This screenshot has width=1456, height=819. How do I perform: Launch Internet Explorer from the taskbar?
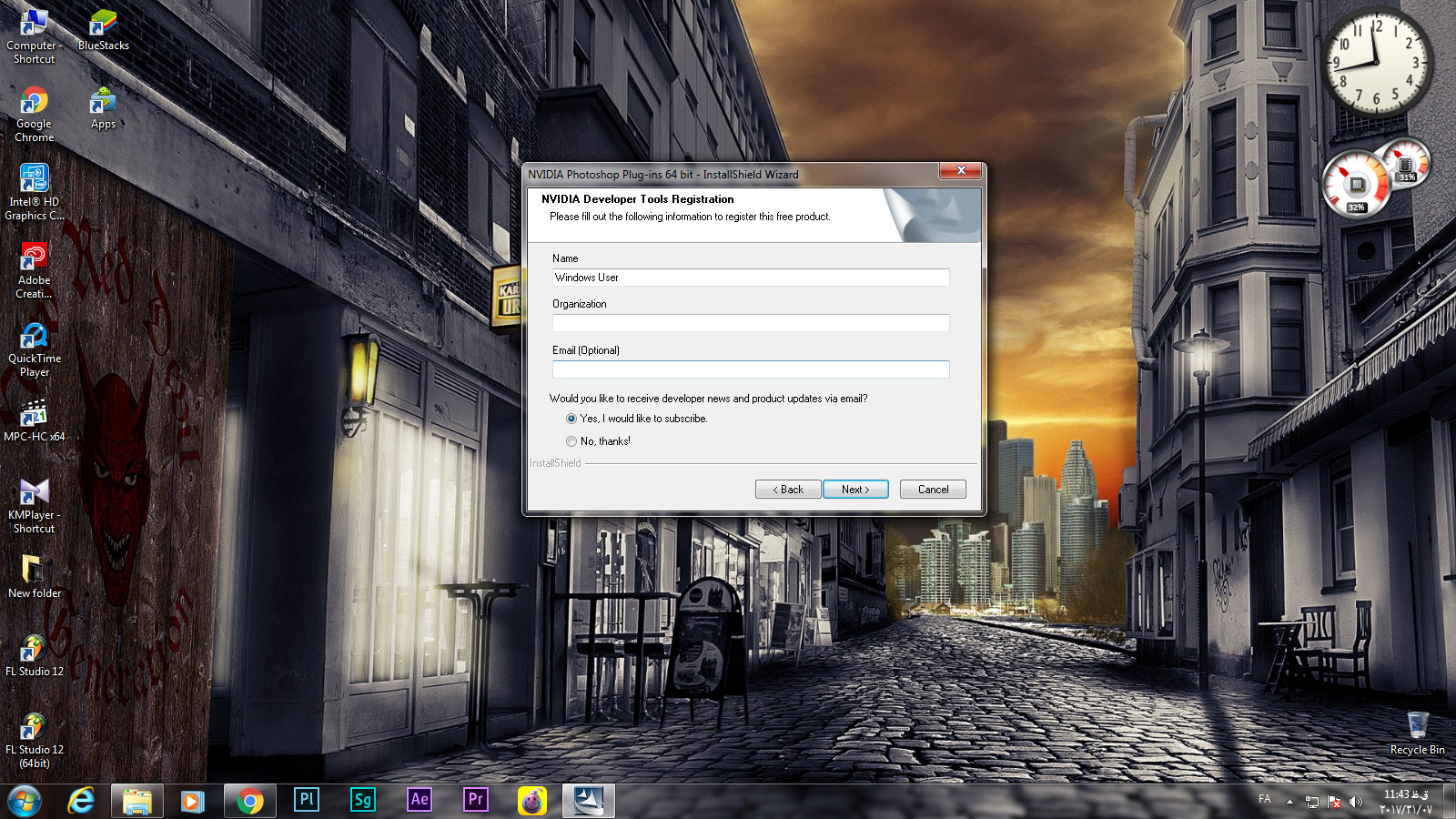[81, 801]
